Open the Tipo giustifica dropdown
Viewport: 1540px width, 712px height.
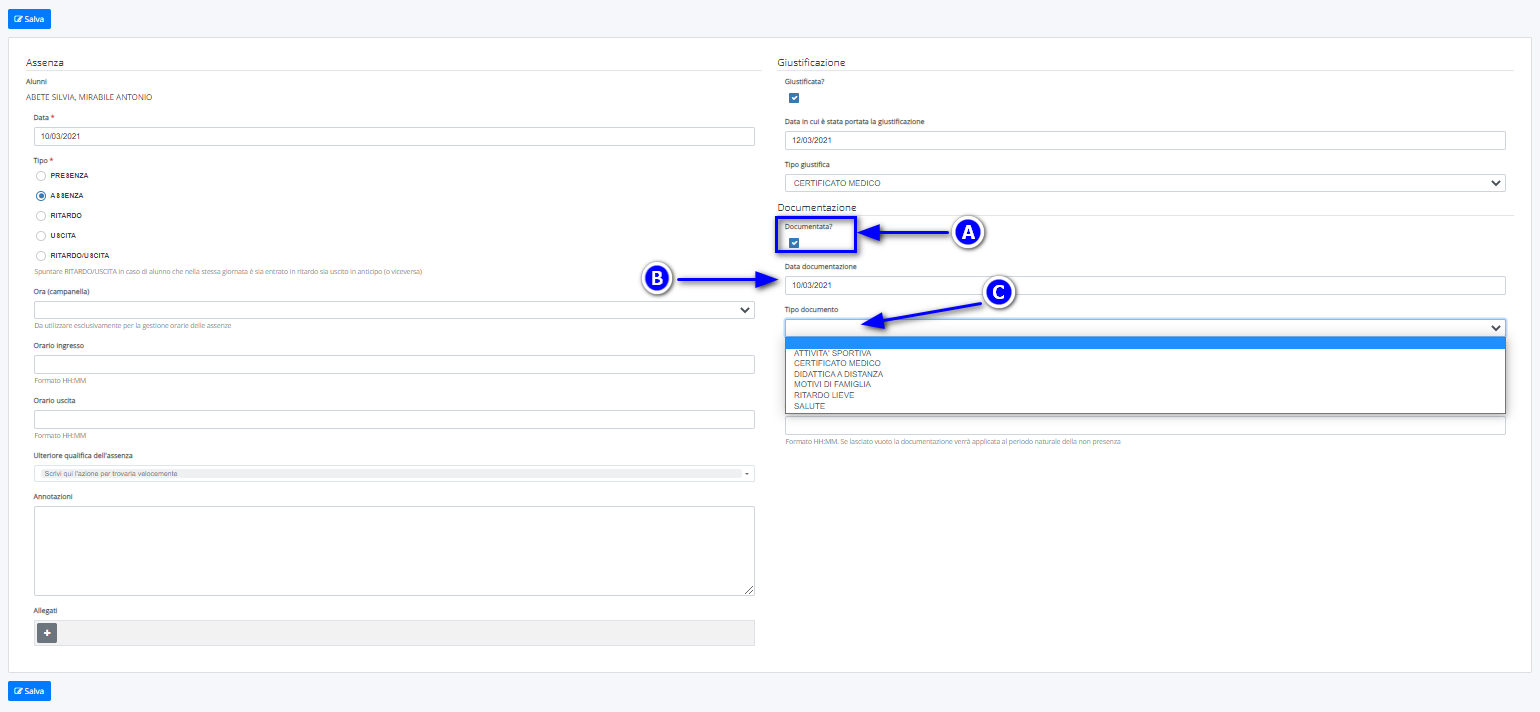[x=1145, y=183]
